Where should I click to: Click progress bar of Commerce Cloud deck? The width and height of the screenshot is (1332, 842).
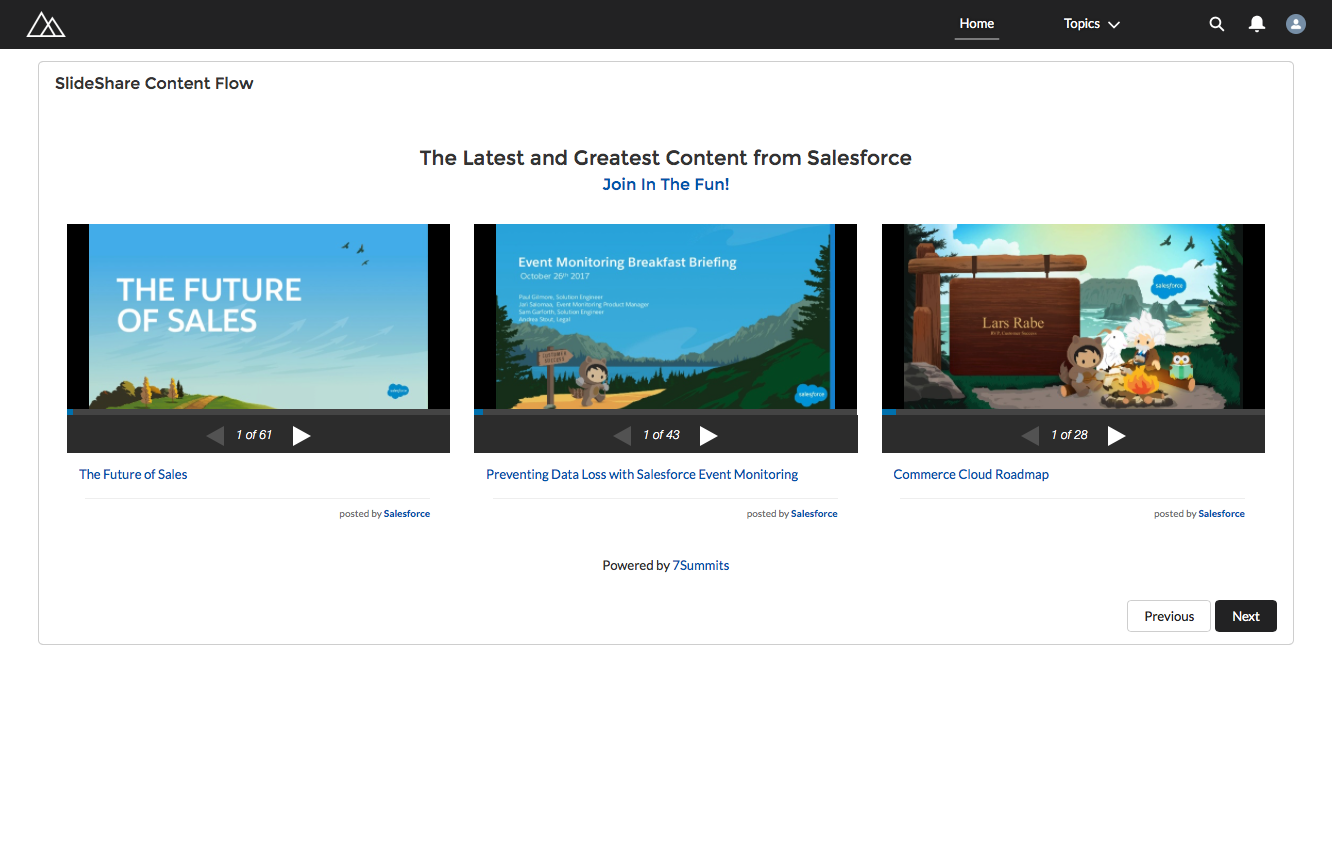click(1073, 412)
